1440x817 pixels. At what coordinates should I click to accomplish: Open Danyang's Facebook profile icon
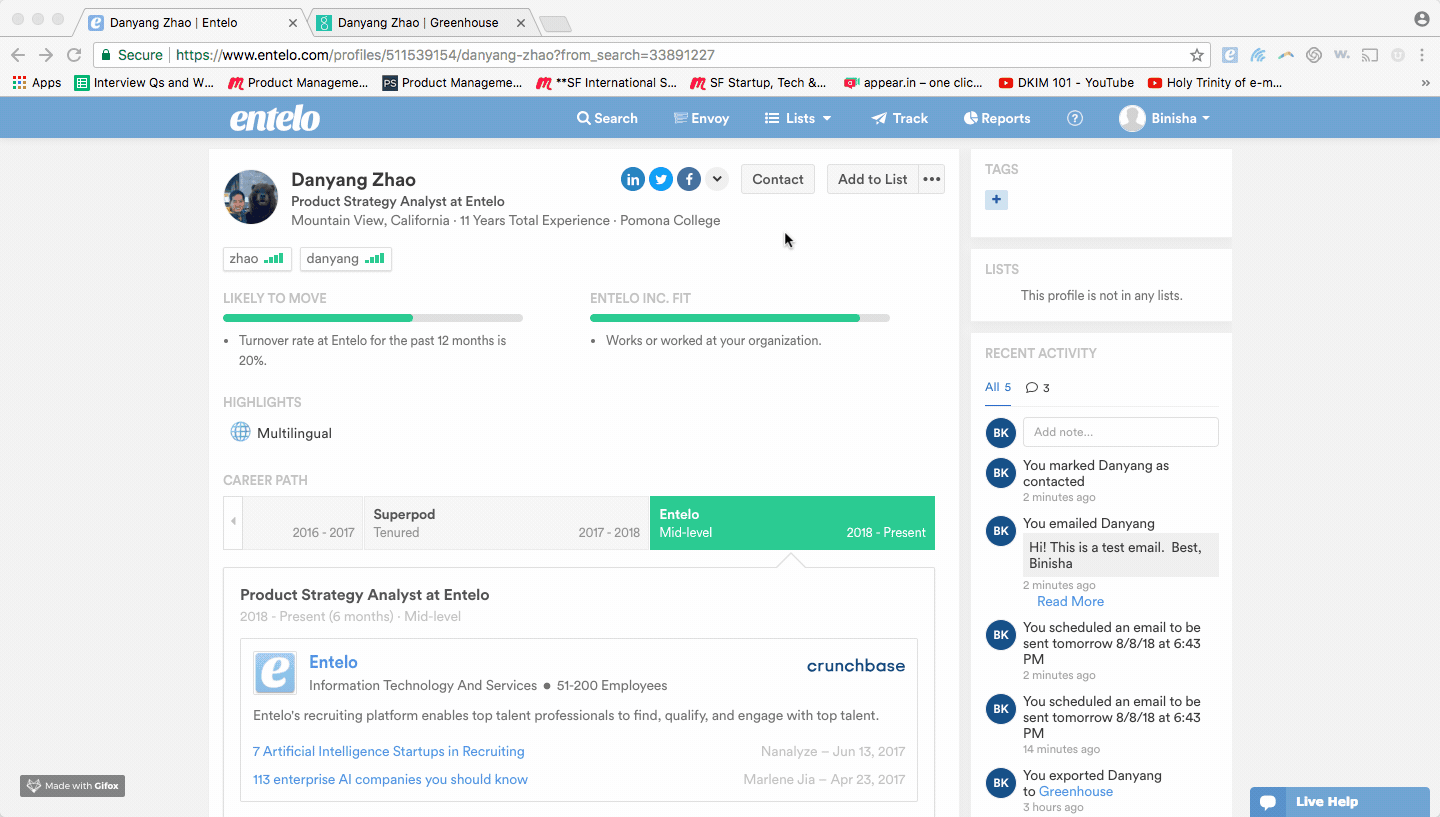(689, 179)
